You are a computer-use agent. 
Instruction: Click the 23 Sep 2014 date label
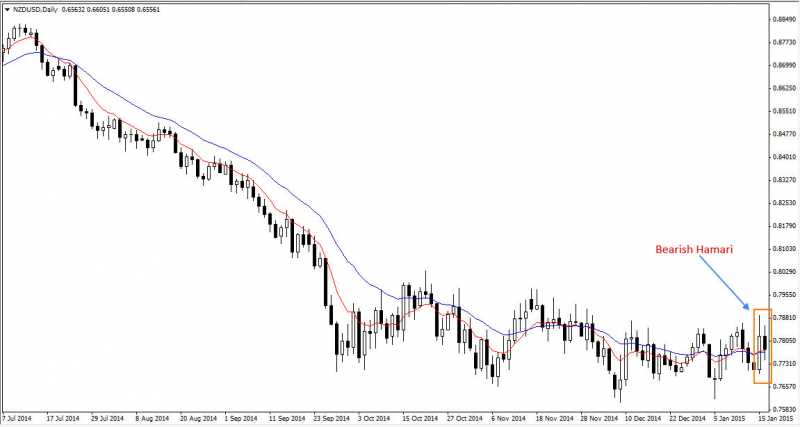(x=329, y=418)
